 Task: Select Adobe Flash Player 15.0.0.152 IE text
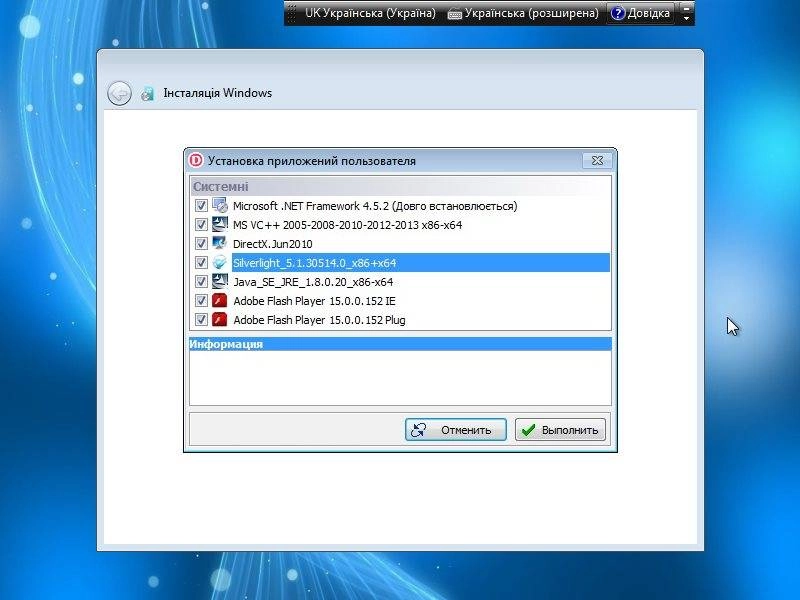(x=314, y=301)
